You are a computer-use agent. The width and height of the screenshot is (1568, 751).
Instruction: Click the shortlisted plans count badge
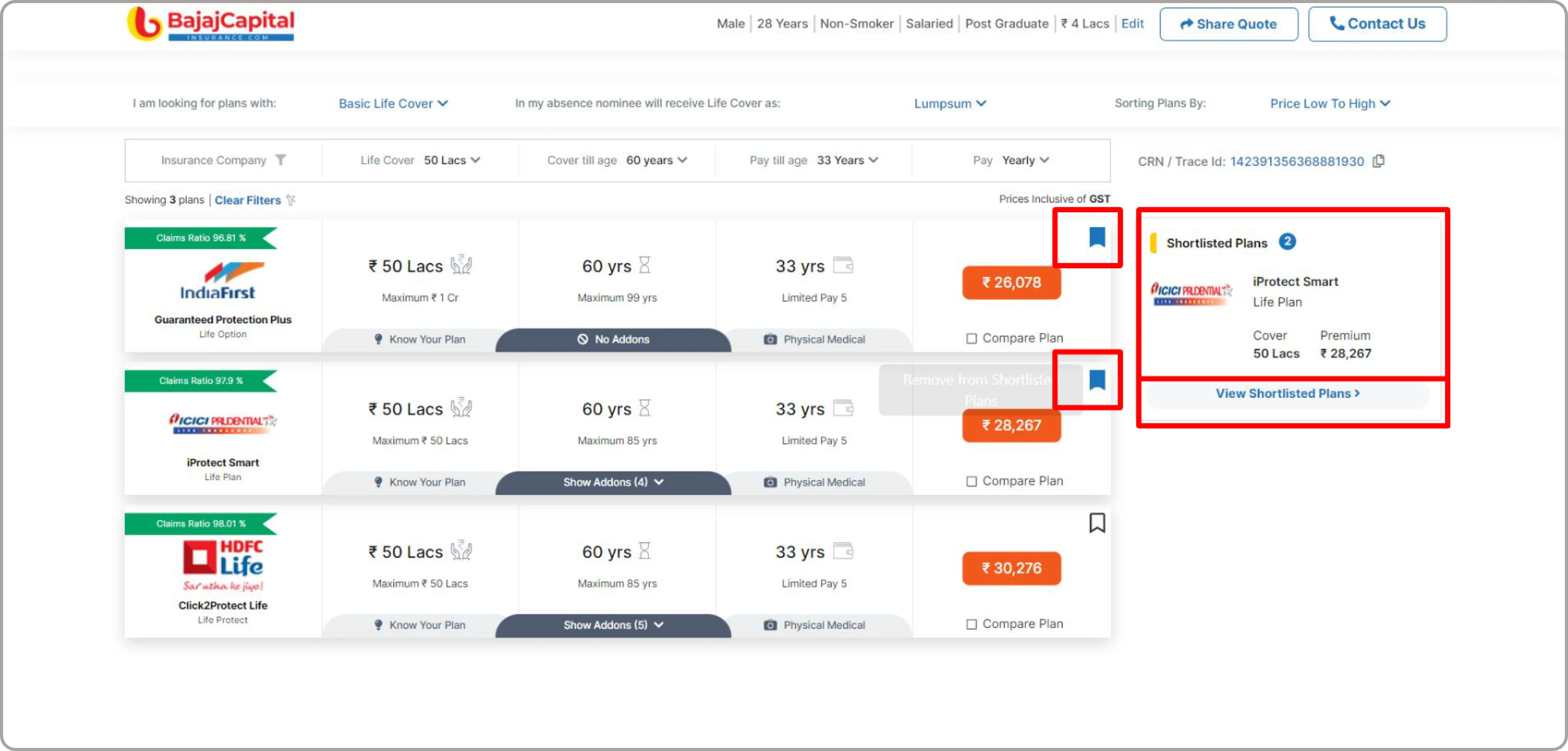[1287, 242]
